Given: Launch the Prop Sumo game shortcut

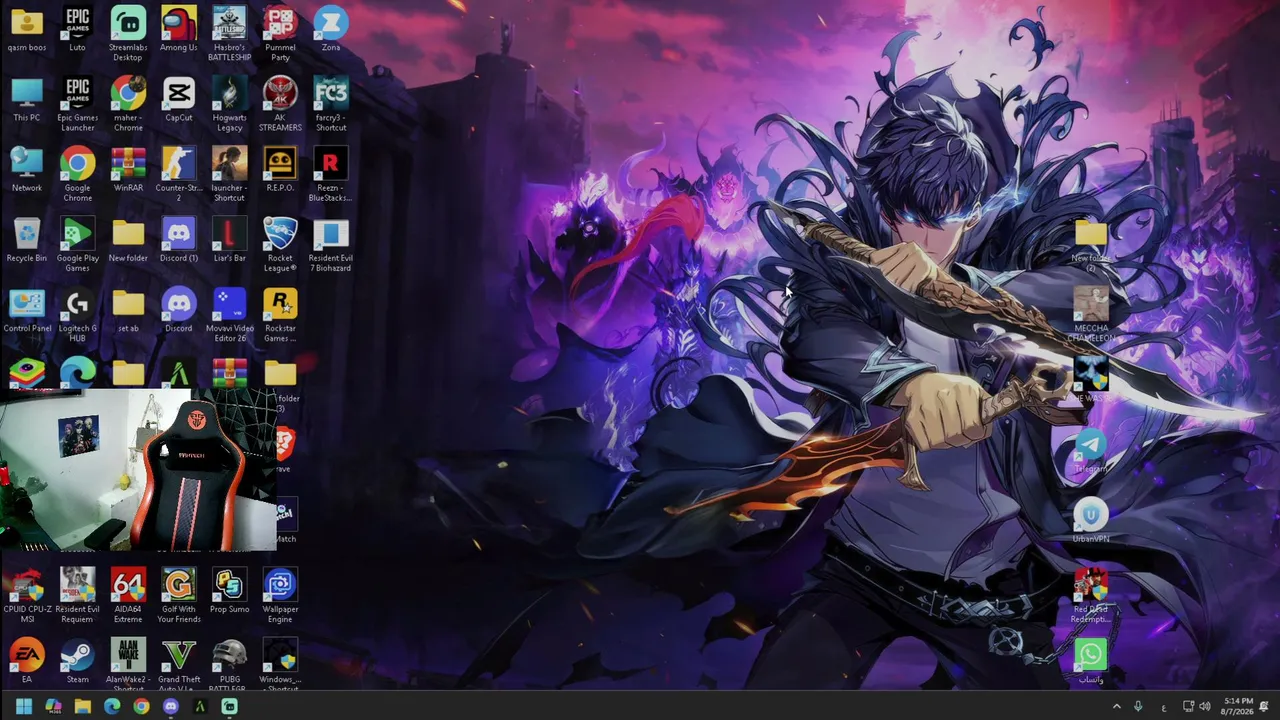Looking at the screenshot, I should point(229,591).
